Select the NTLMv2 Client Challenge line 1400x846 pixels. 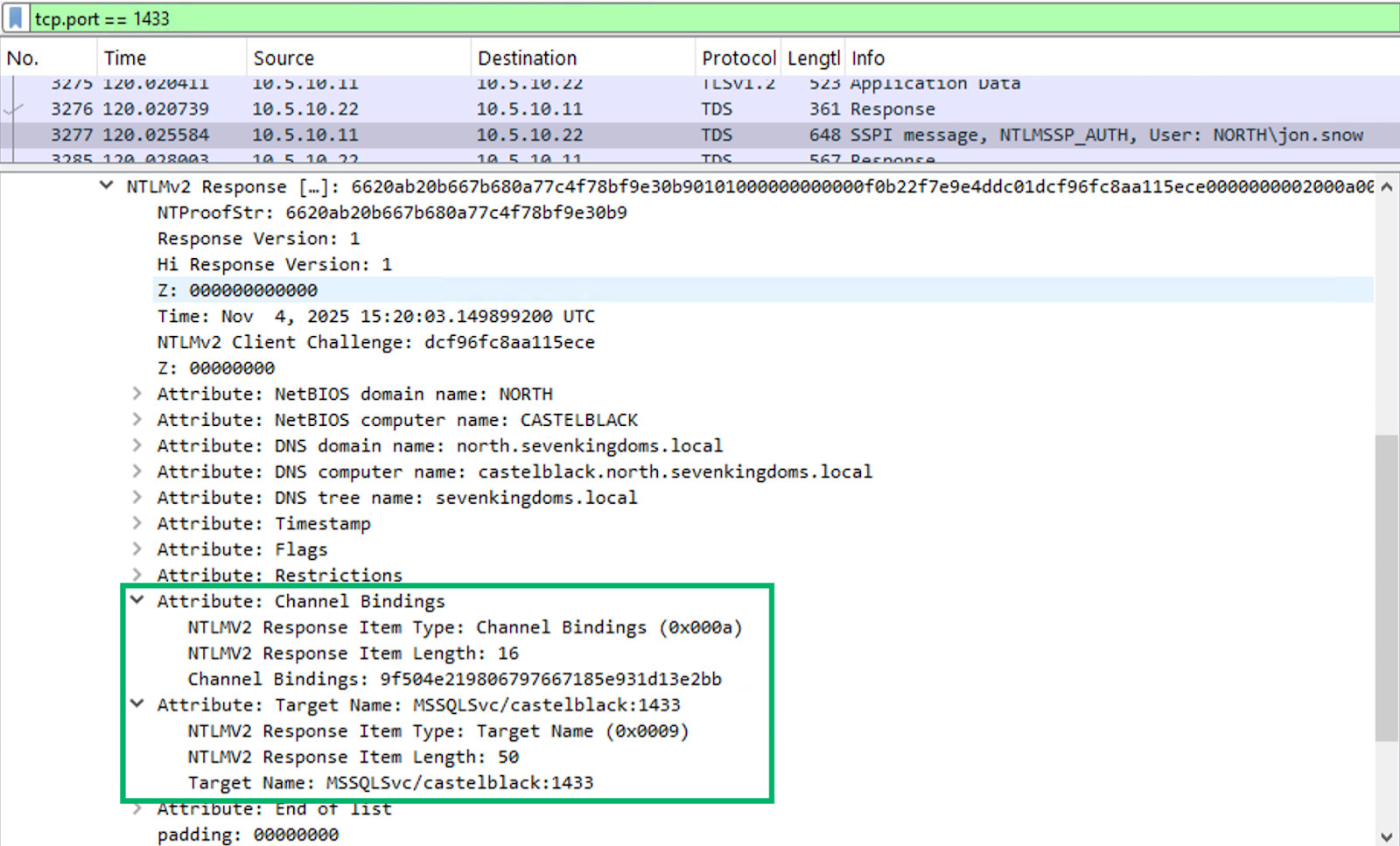pyautogui.click(x=376, y=342)
